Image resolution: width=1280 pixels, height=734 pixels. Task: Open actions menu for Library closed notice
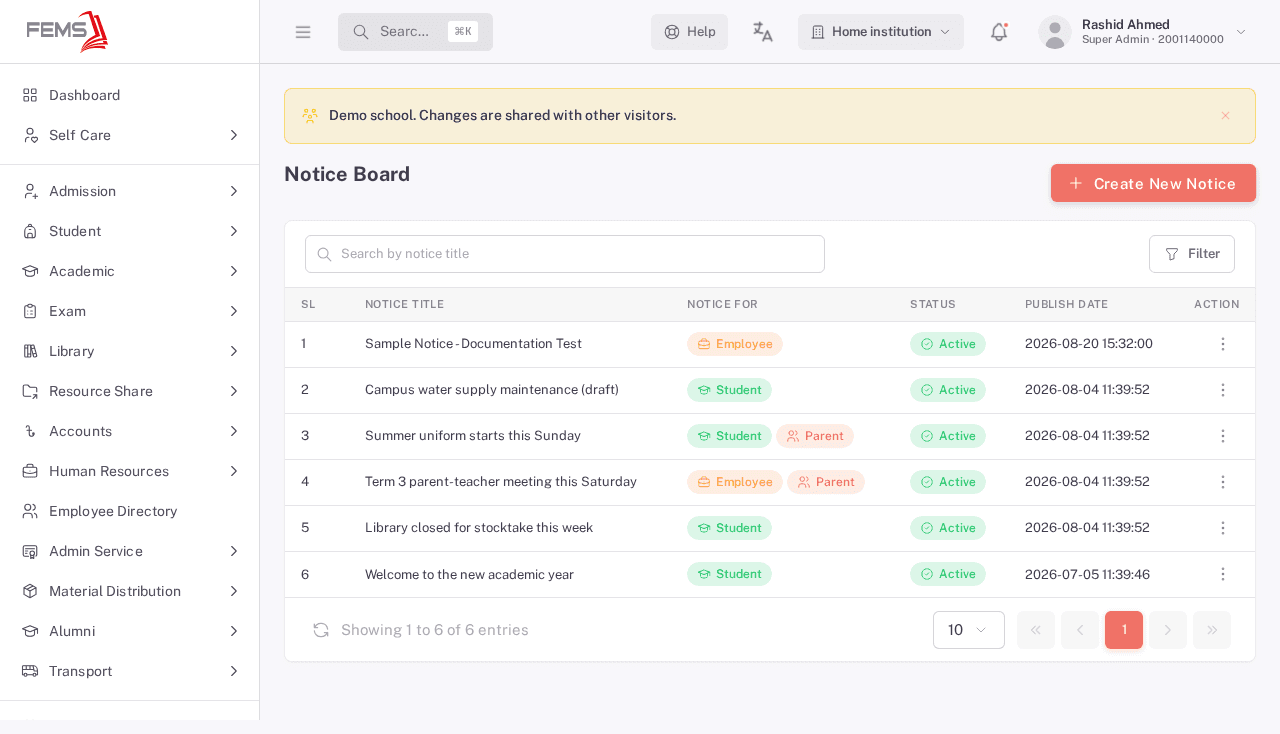(1222, 528)
